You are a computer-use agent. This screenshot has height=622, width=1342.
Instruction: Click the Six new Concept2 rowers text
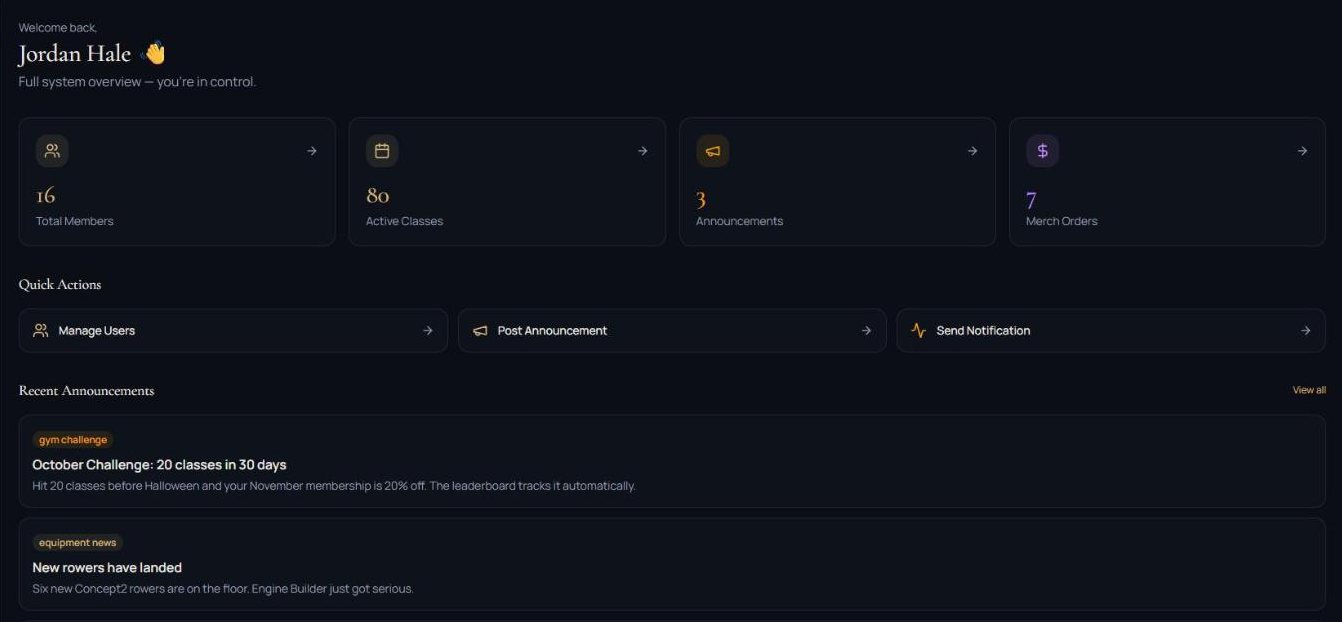tap(223, 589)
